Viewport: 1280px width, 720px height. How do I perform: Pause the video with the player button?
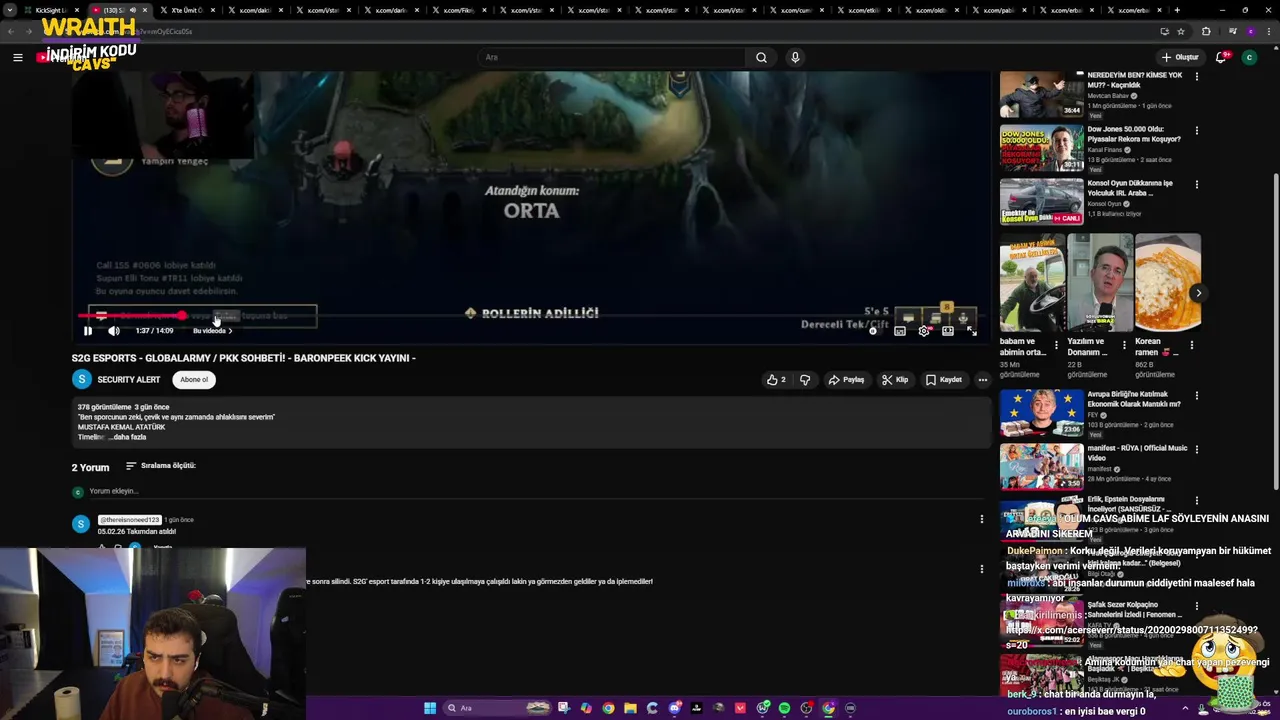click(88, 331)
